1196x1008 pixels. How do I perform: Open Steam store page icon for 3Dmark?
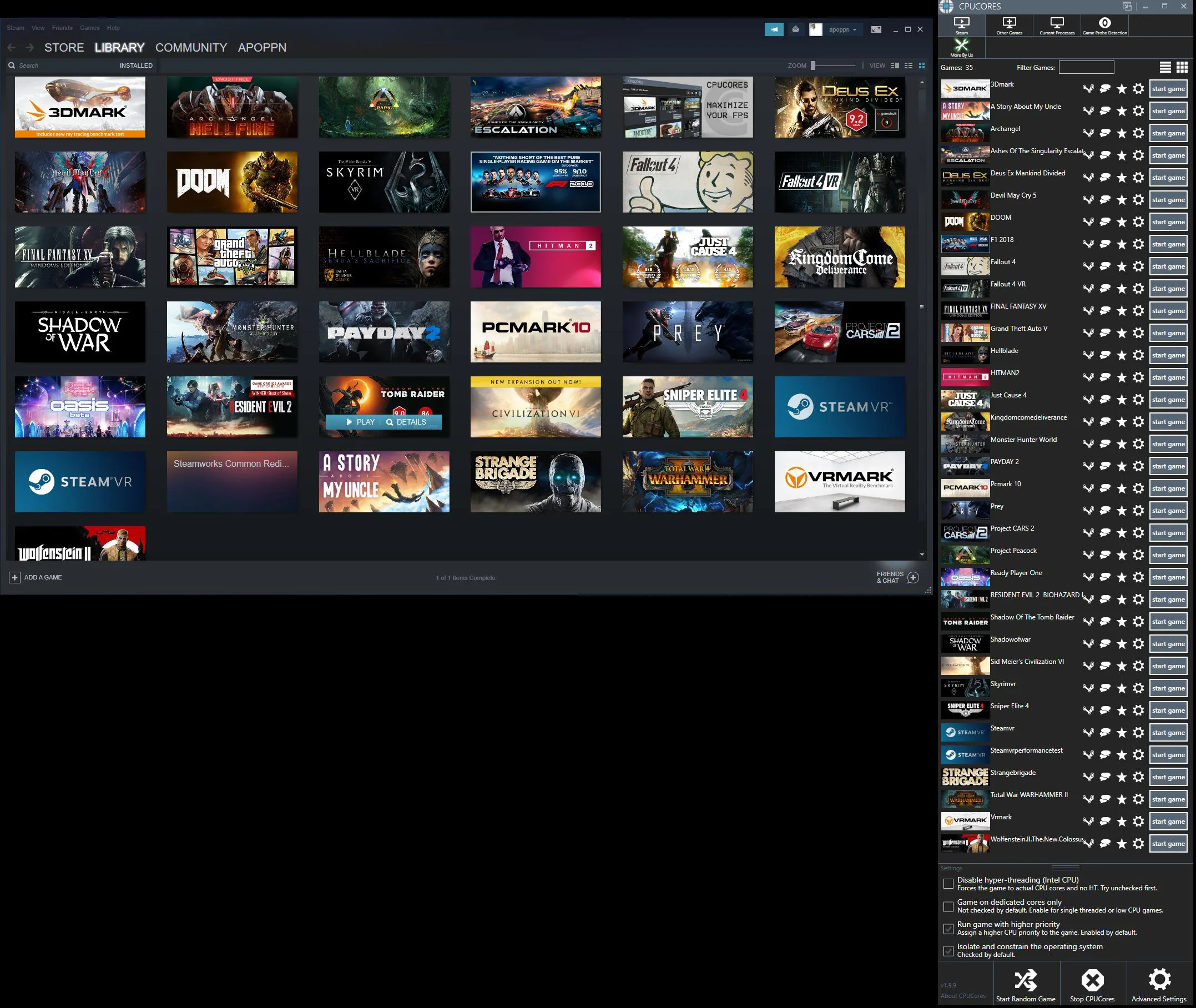(x=1088, y=89)
